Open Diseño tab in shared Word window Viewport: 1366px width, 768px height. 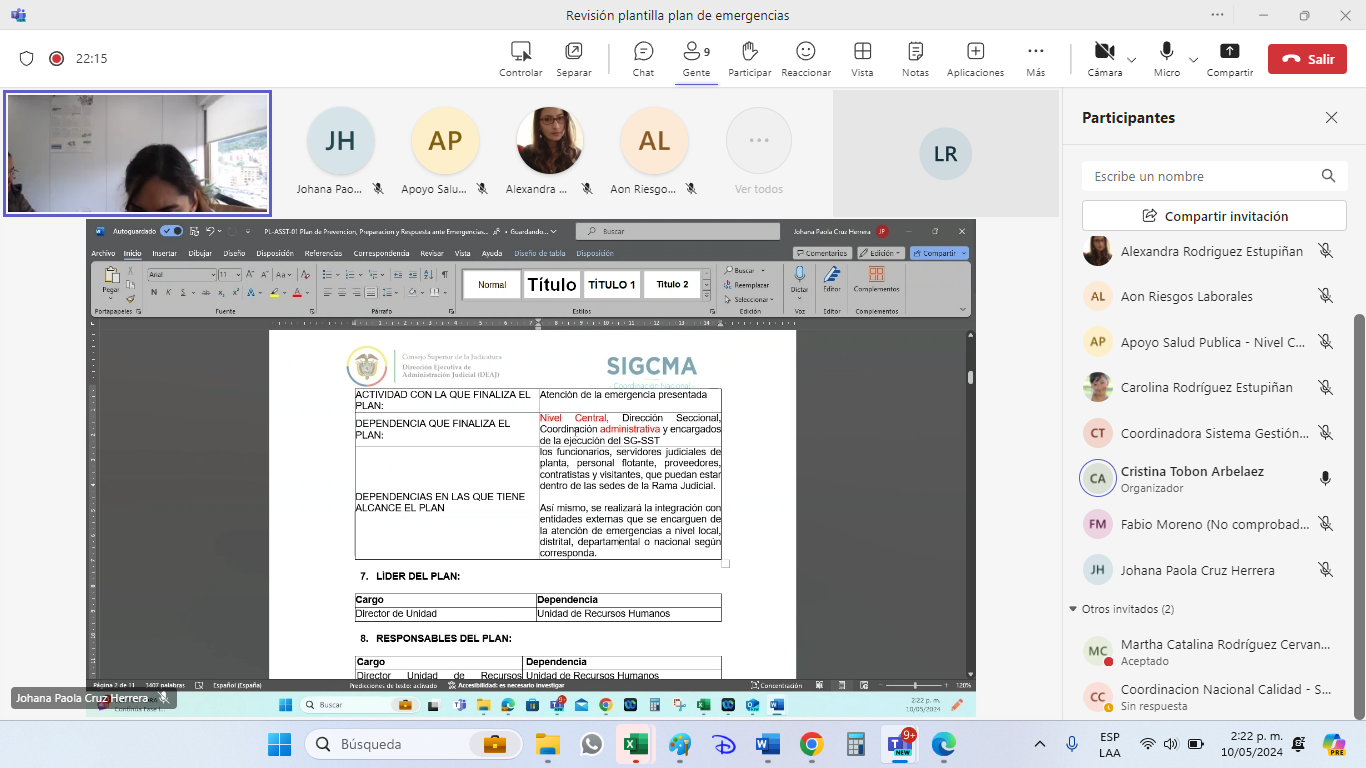pyautogui.click(x=234, y=253)
